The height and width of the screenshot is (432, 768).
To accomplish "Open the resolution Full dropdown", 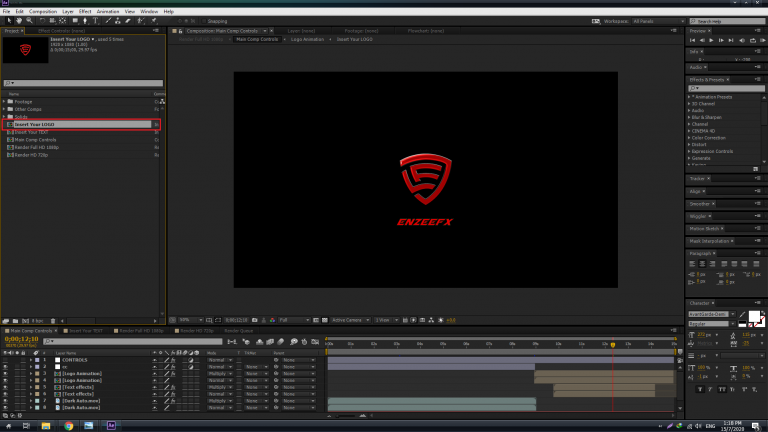I will tap(294, 320).
